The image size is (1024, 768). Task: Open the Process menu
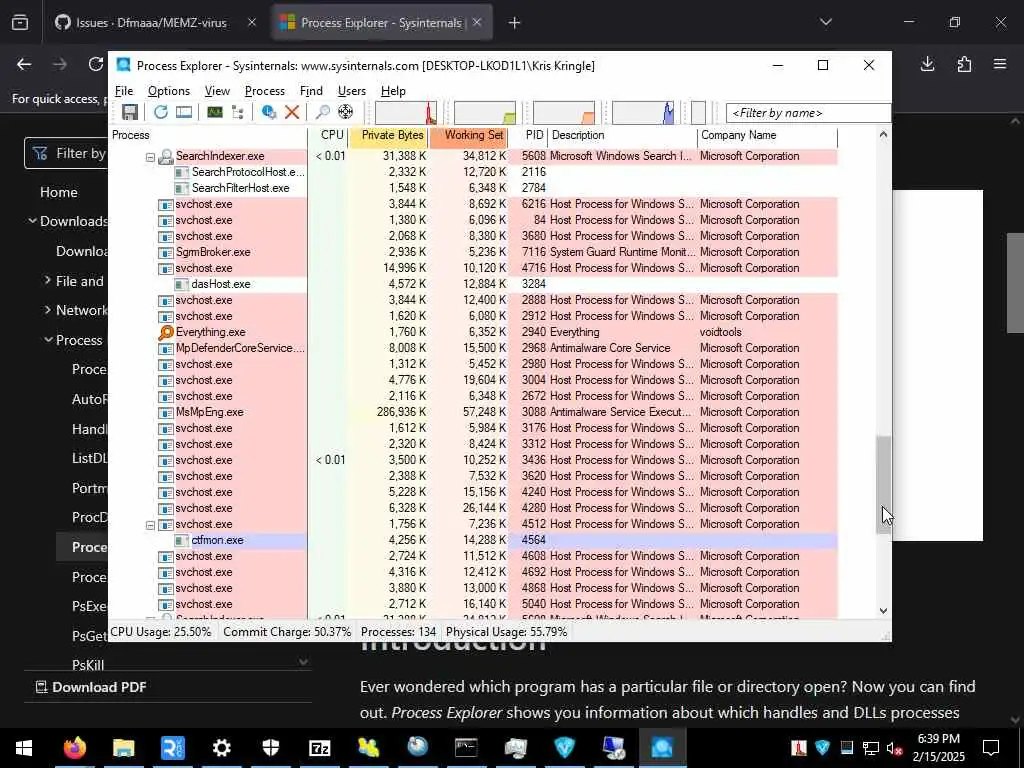pyautogui.click(x=264, y=91)
